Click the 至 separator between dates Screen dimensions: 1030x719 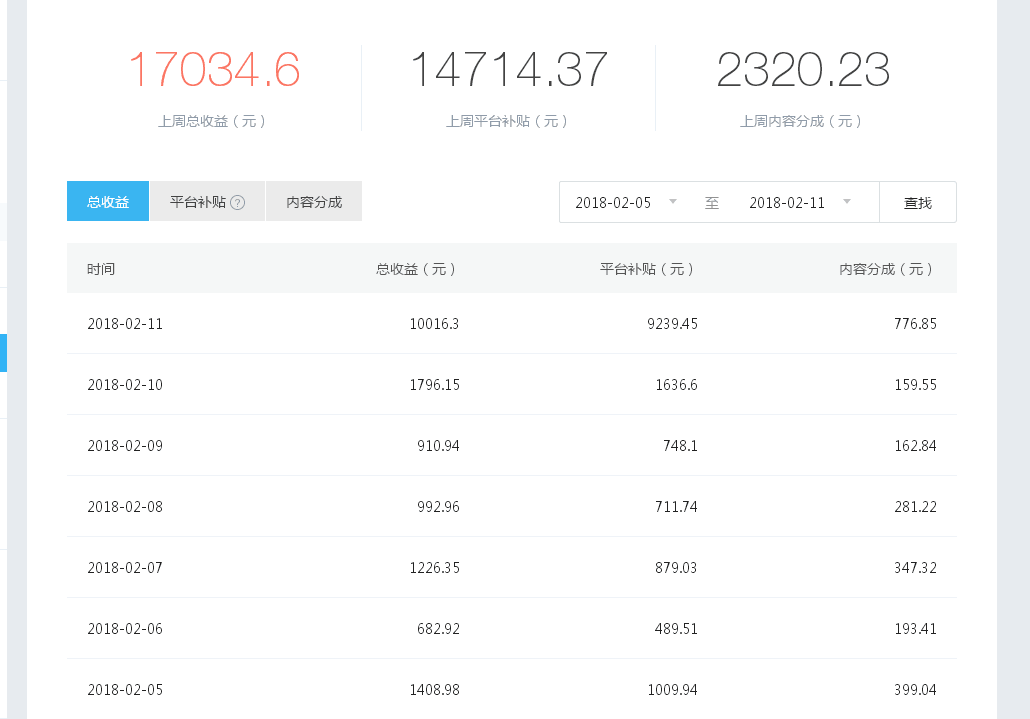(x=712, y=203)
